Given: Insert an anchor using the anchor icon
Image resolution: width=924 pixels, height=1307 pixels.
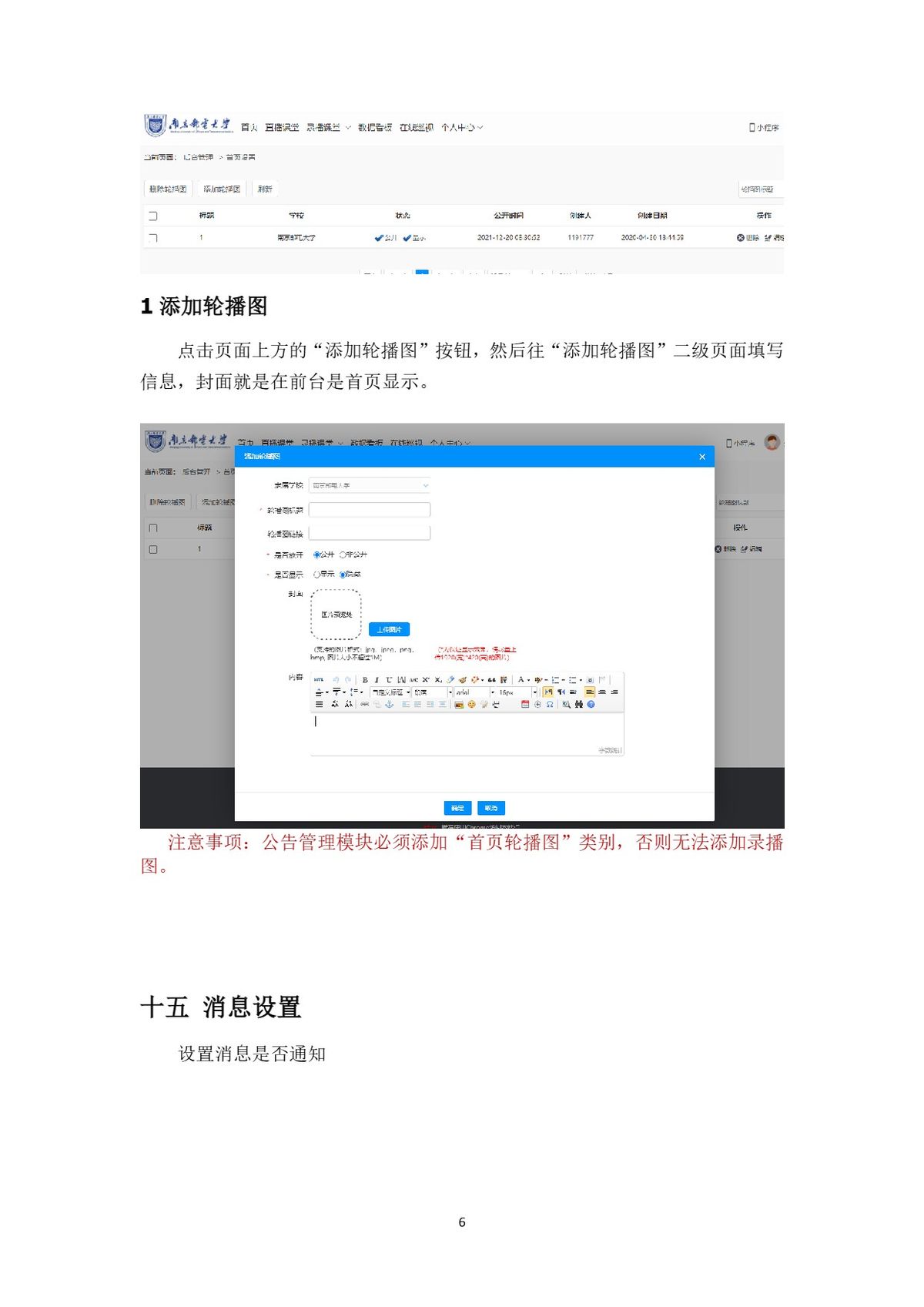Looking at the screenshot, I should point(389,704).
